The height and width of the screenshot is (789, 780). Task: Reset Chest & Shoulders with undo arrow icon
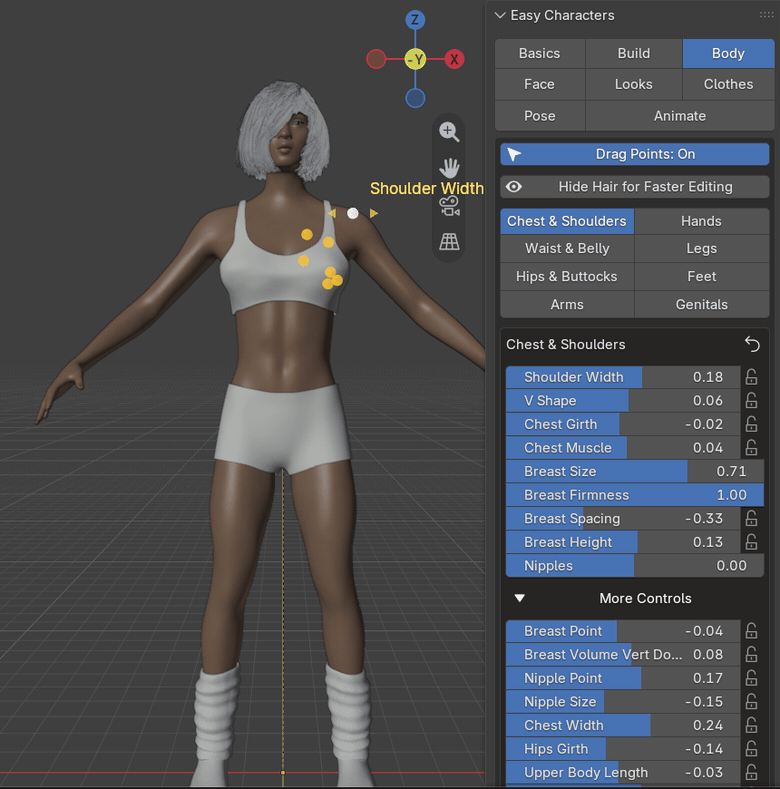coord(752,345)
